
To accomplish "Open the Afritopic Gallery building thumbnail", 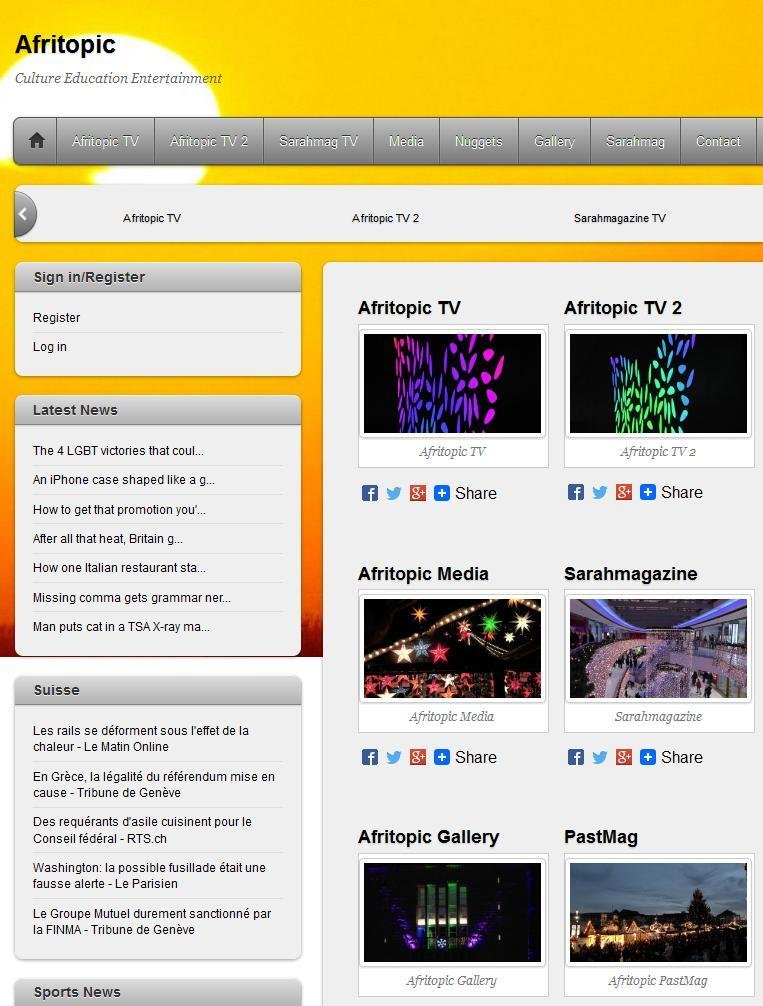I will [x=452, y=912].
